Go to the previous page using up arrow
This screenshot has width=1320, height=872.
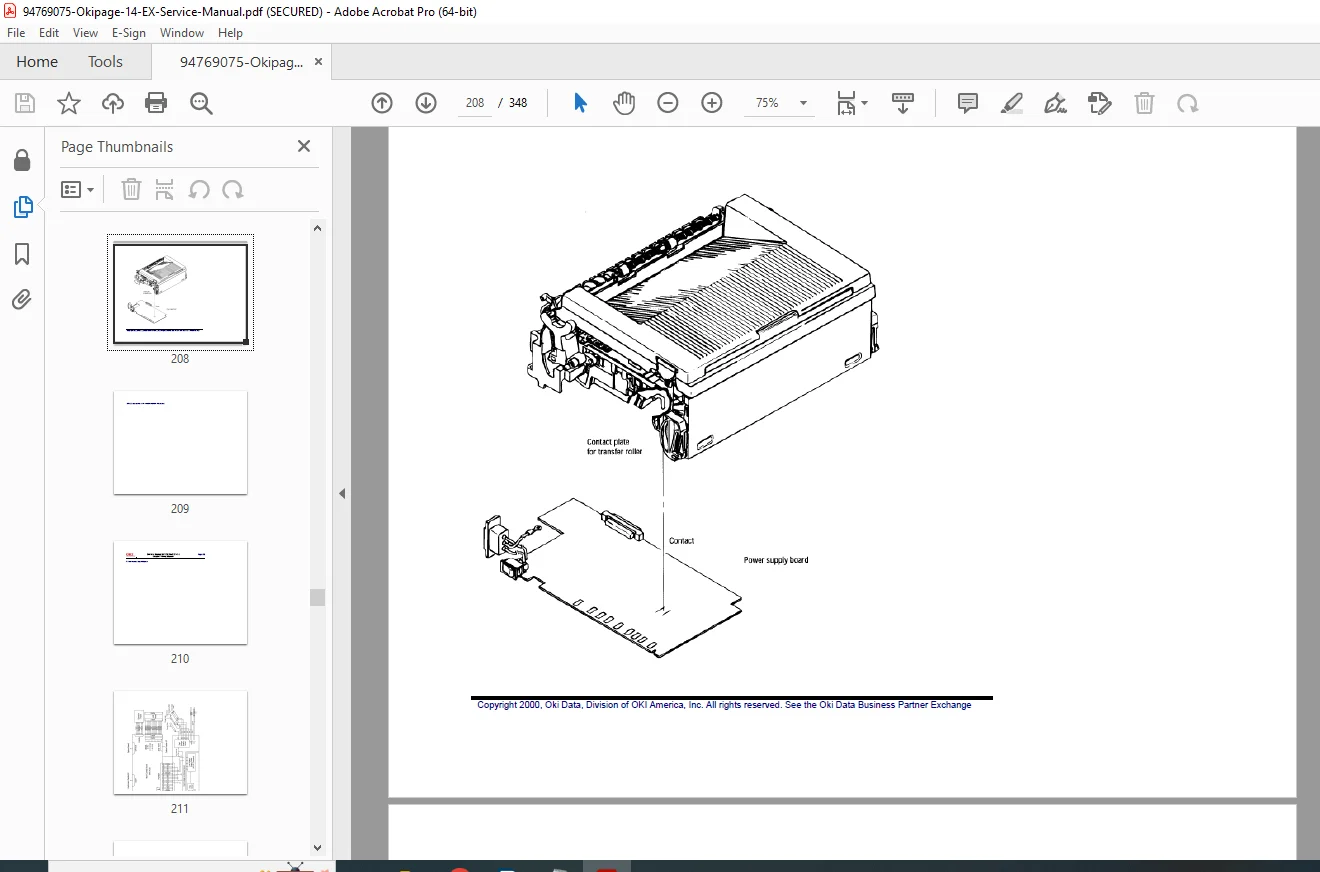[382, 103]
